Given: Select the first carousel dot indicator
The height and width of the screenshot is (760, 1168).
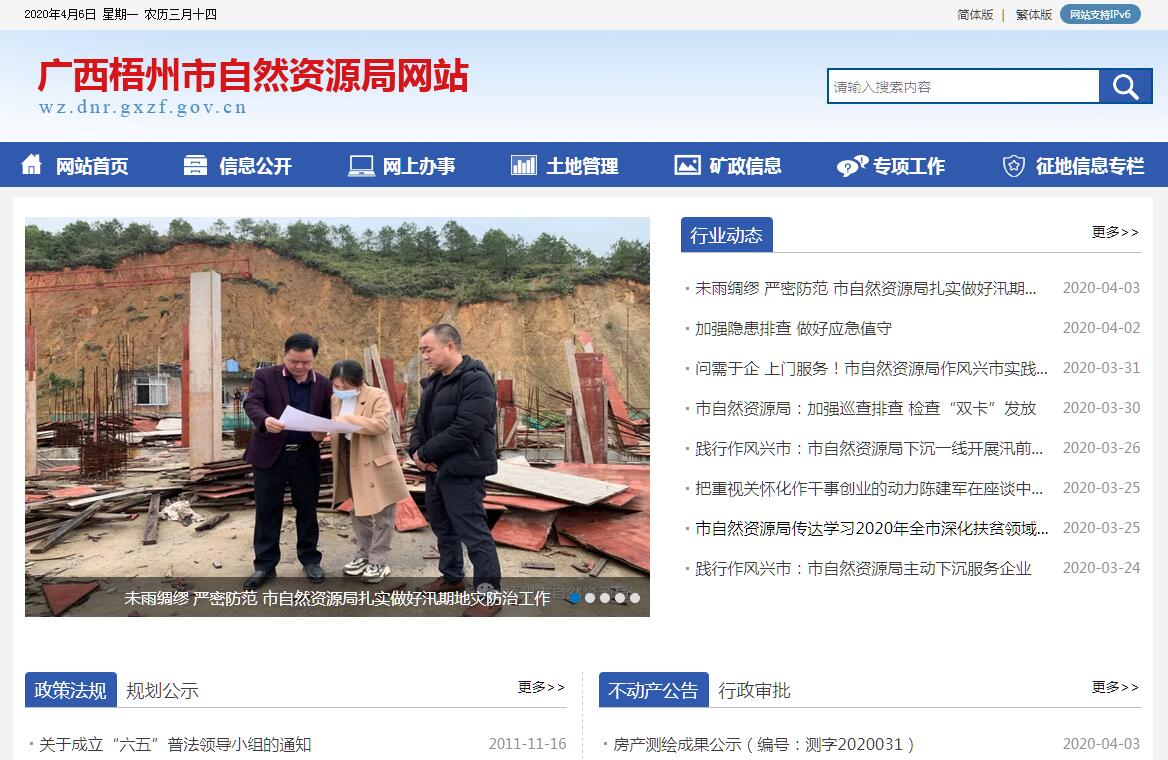Looking at the screenshot, I should point(575,598).
